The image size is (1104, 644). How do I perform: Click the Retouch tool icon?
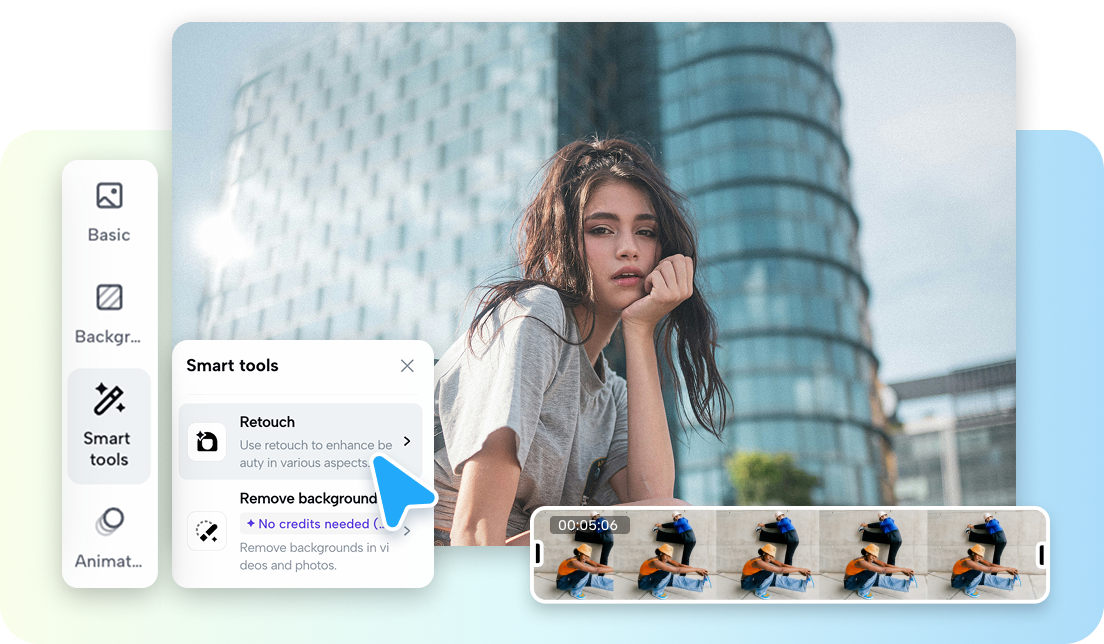point(206,441)
